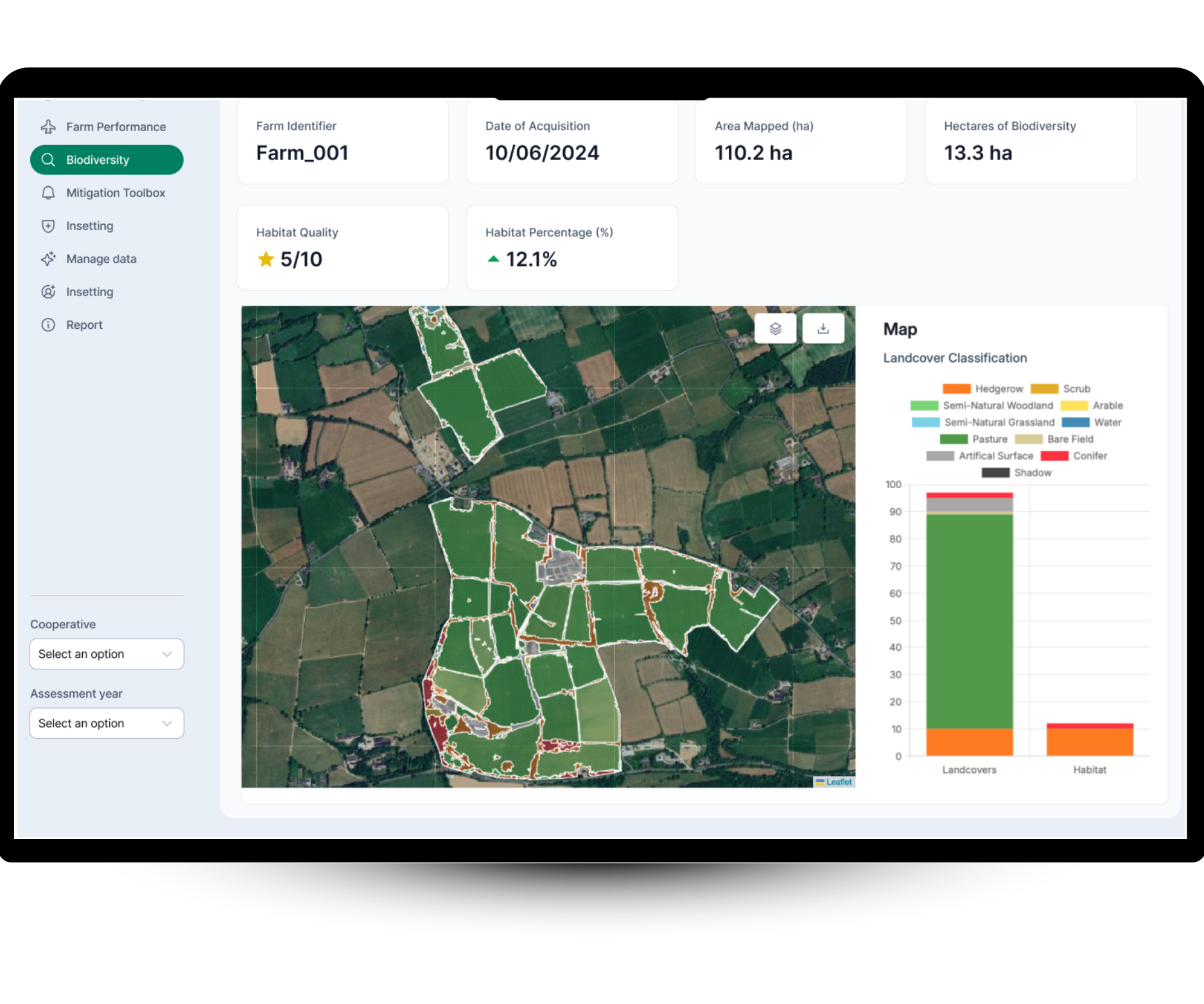Toggle Hedgerow legend entry

[x=982, y=389]
